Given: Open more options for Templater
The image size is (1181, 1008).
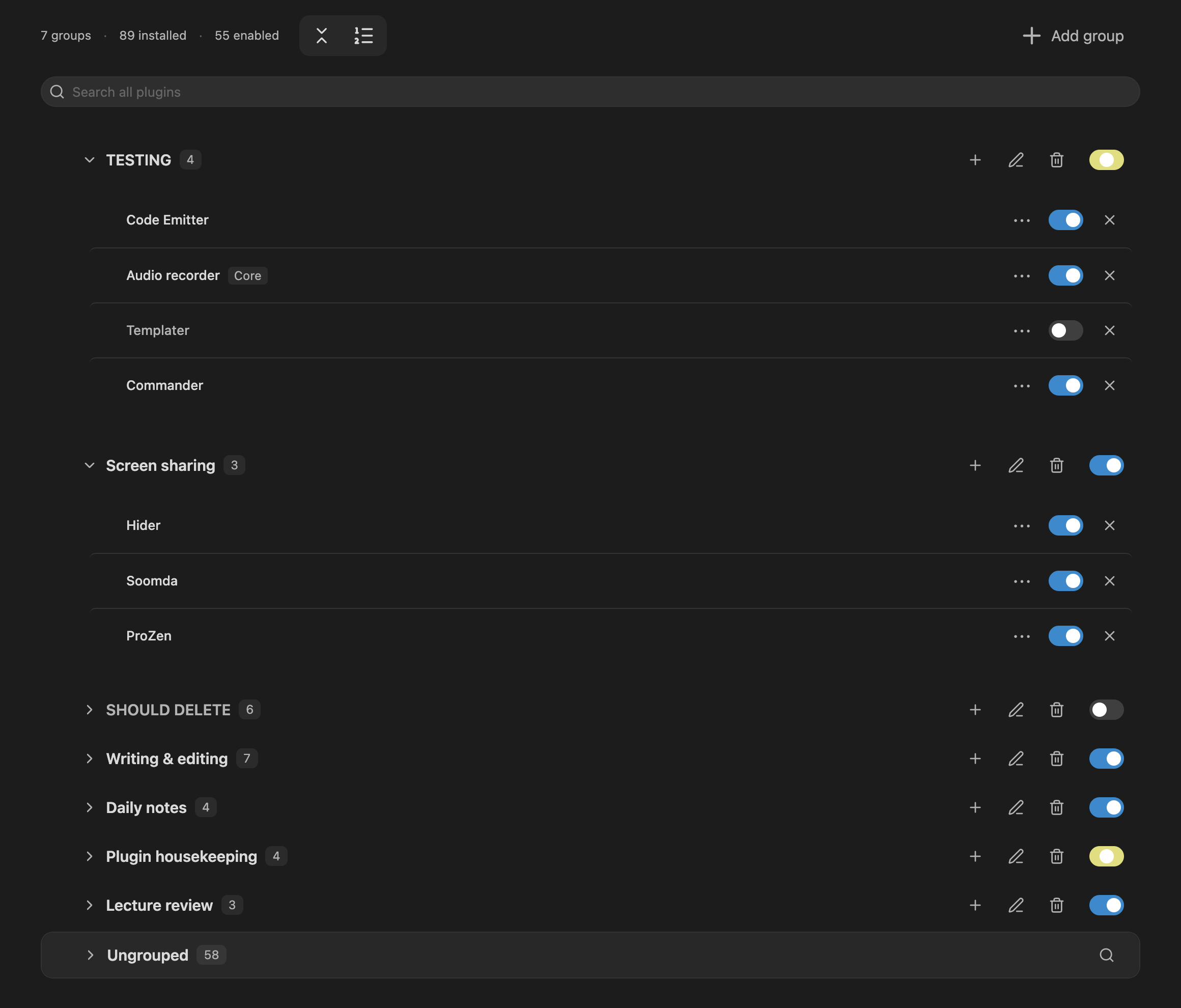Looking at the screenshot, I should click(1021, 331).
